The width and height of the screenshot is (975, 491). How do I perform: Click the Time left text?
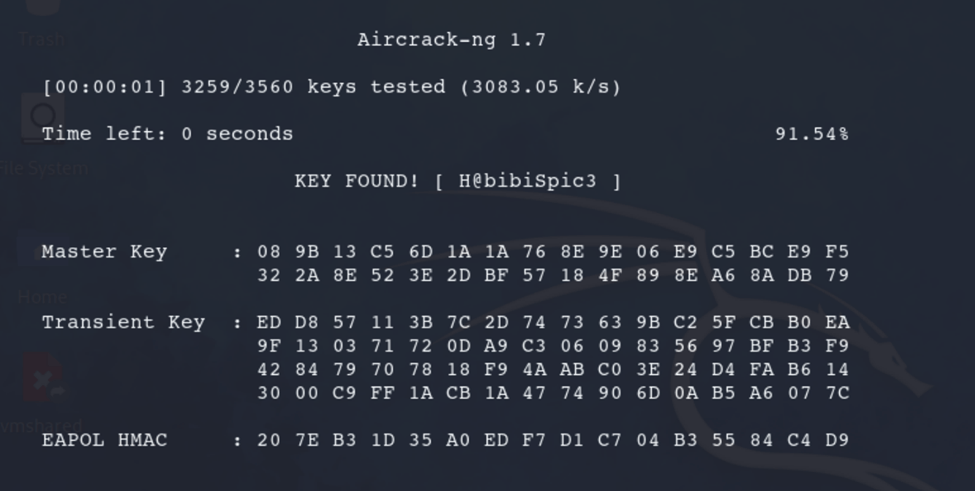pyautogui.click(x=168, y=134)
